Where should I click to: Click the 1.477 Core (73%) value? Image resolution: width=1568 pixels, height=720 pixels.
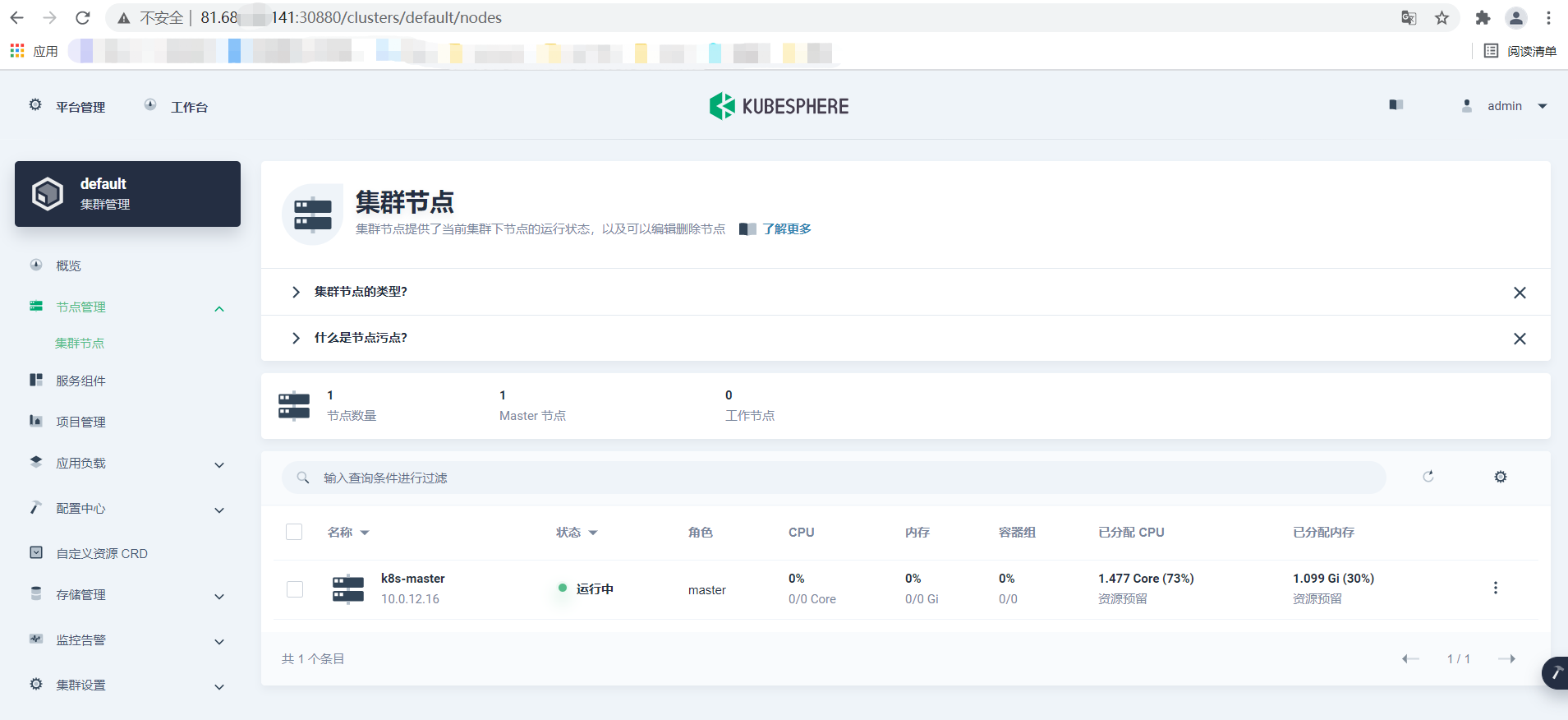click(x=1146, y=579)
